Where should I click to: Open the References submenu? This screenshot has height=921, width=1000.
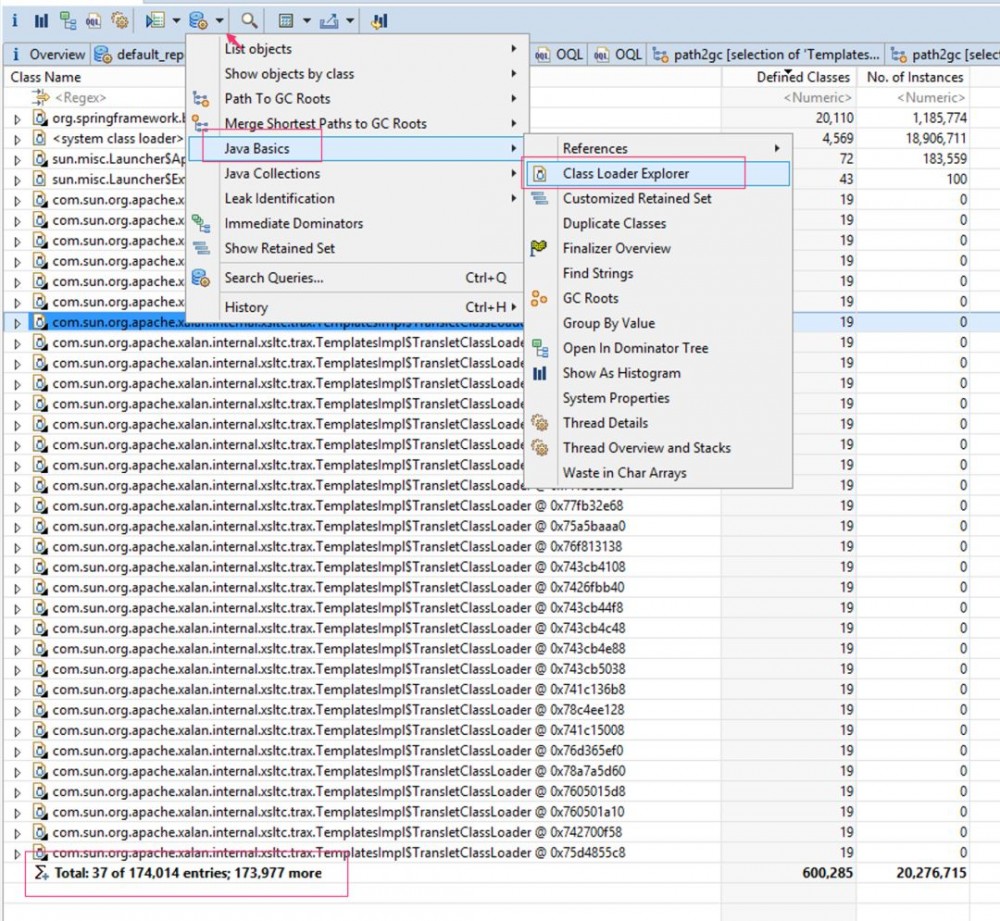click(x=658, y=148)
